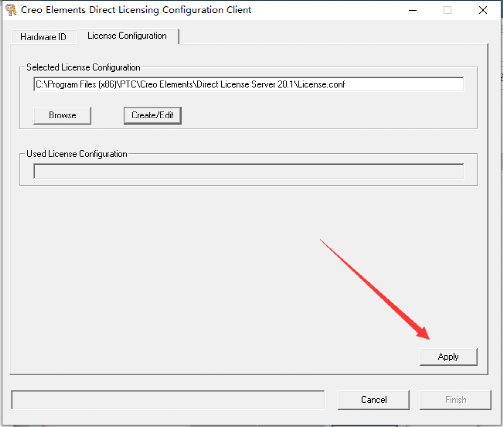The width and height of the screenshot is (503, 427).
Task: Cancel the licensing configuration
Action: pyautogui.click(x=374, y=400)
